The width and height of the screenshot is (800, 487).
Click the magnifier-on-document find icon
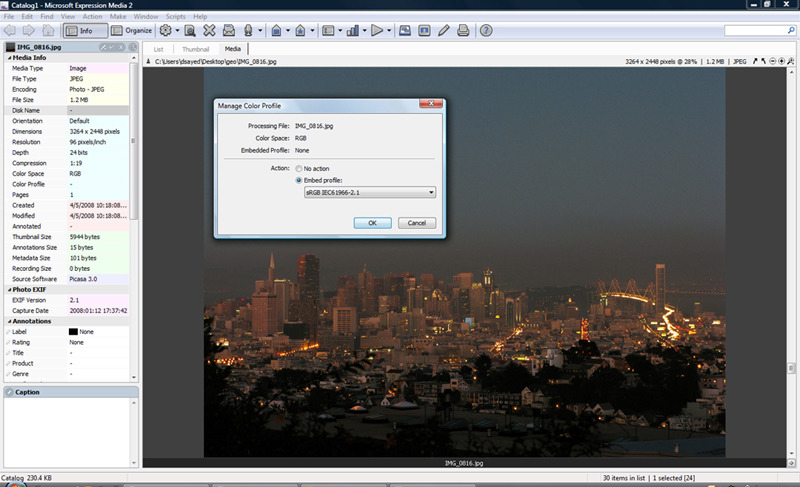click(190, 31)
